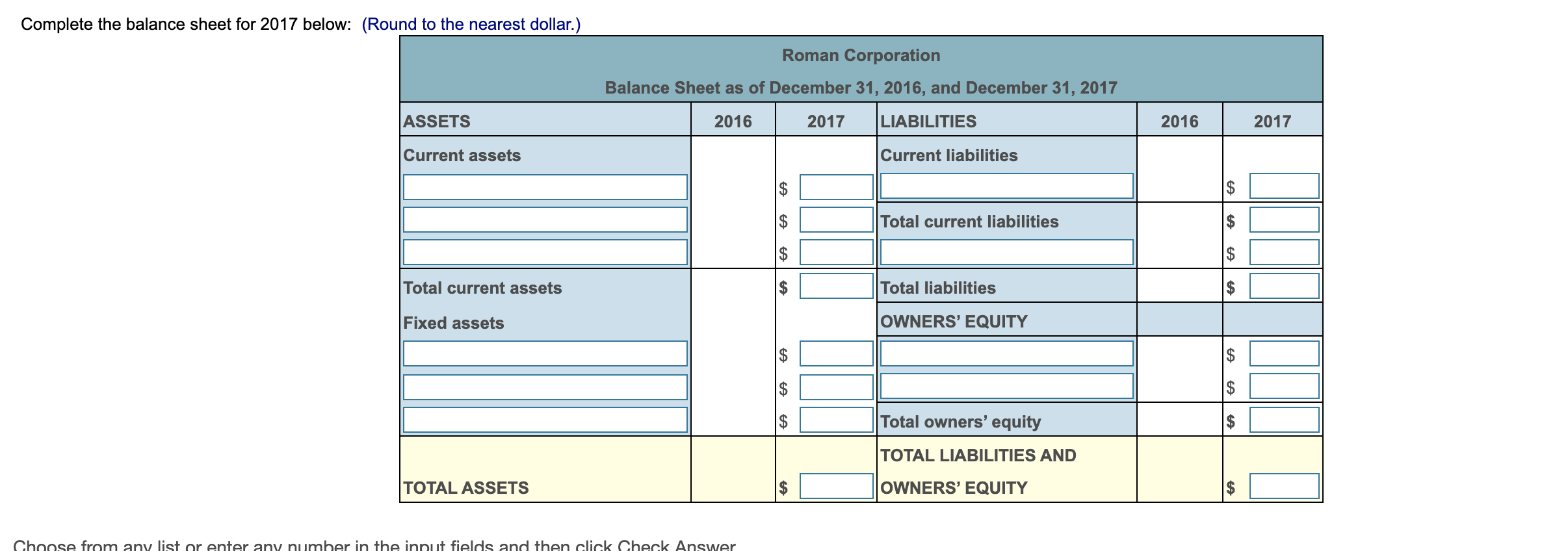Click the 'Total current assets' label
The height and width of the screenshot is (551, 1568).
tap(482, 288)
